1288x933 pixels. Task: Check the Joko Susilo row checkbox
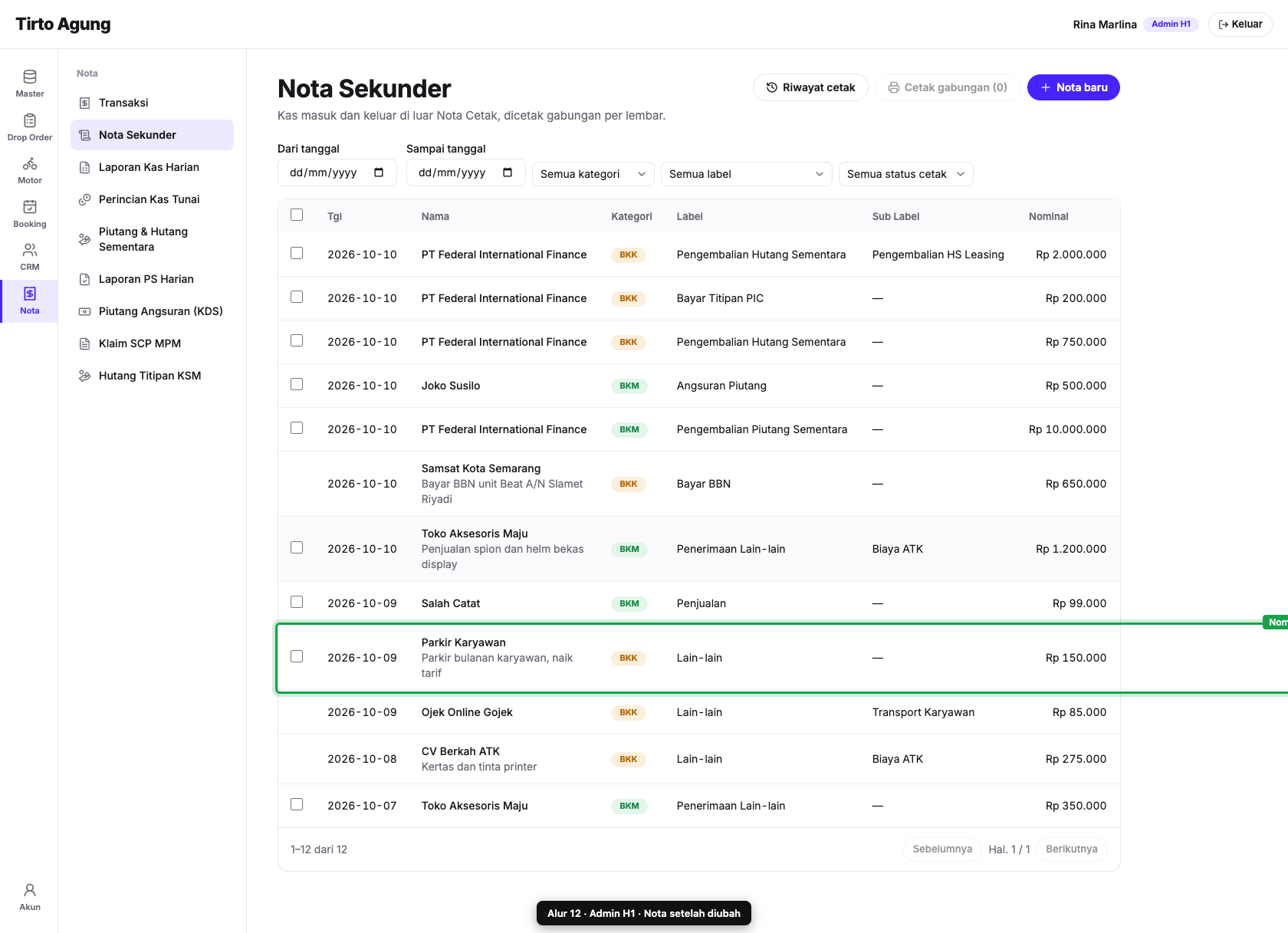[297, 384]
